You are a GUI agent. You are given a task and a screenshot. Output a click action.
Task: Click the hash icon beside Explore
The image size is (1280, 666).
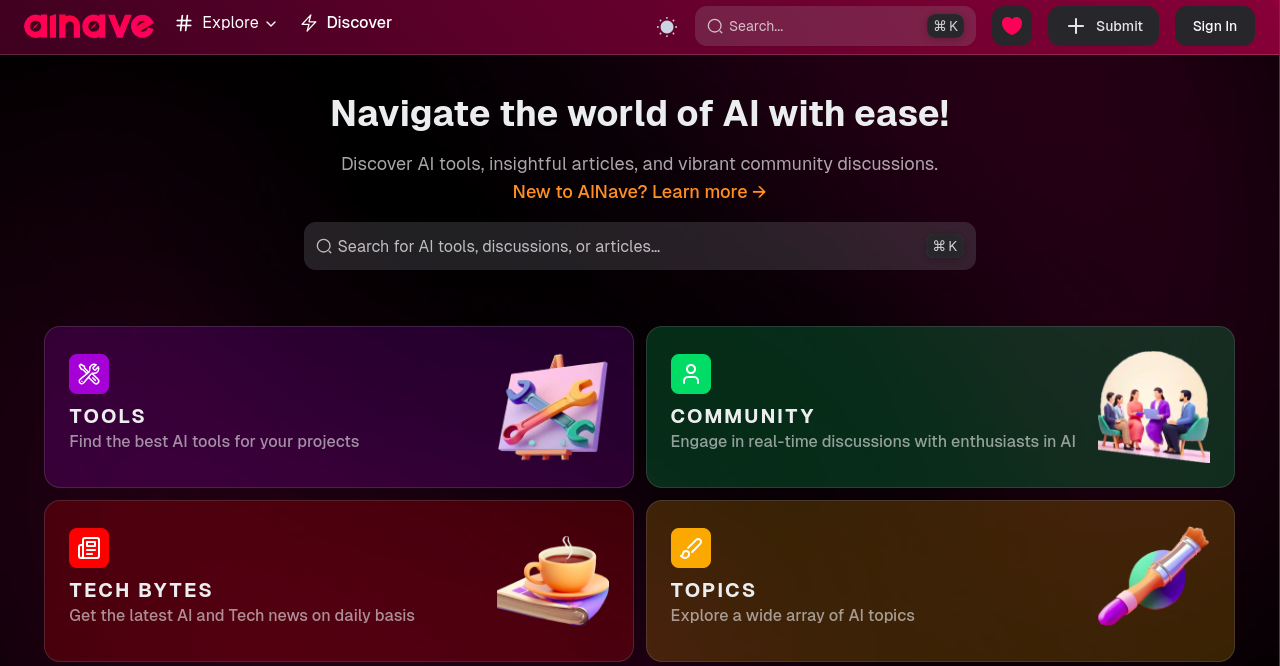(184, 23)
